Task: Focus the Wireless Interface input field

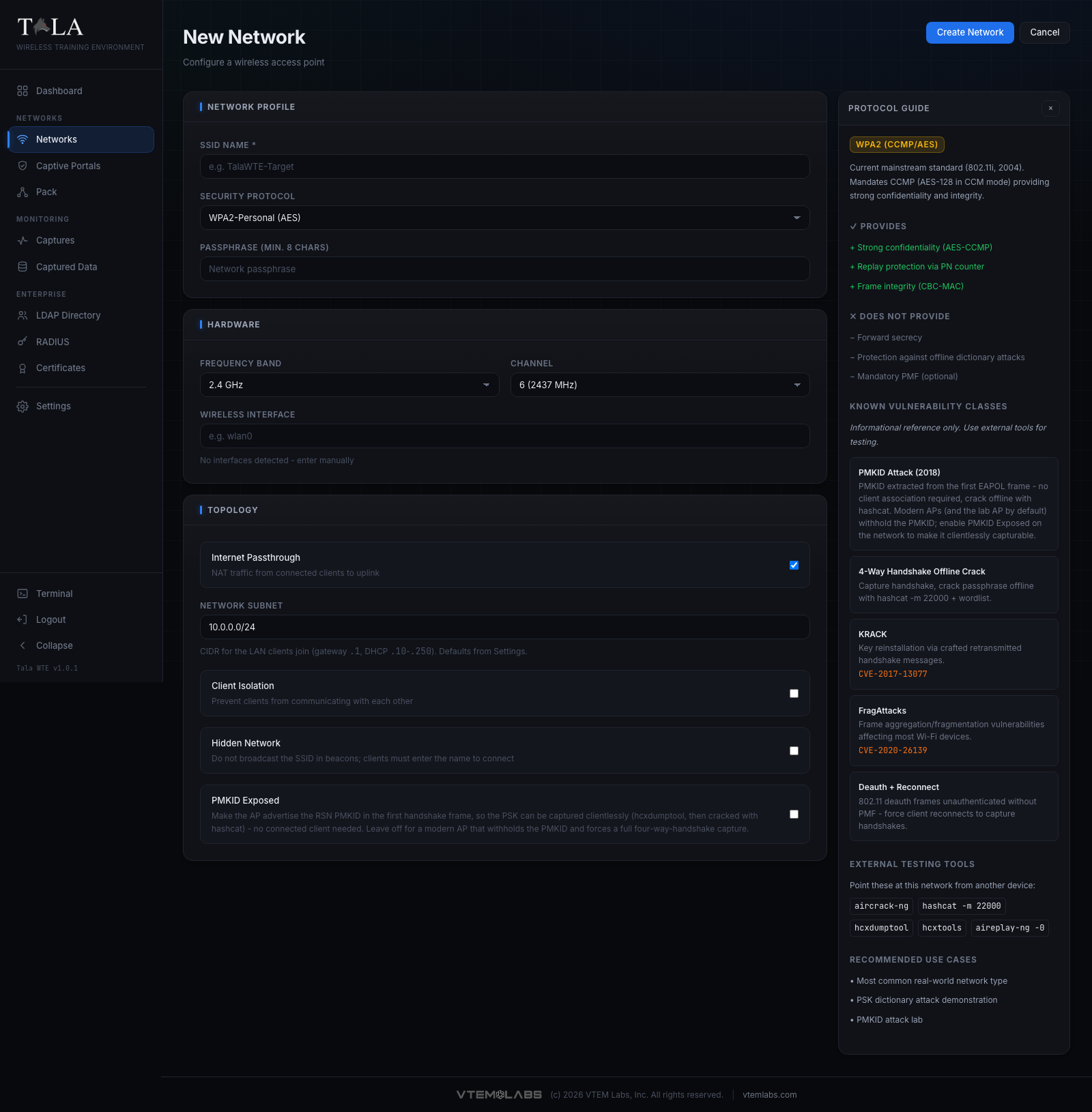Action: click(x=504, y=436)
